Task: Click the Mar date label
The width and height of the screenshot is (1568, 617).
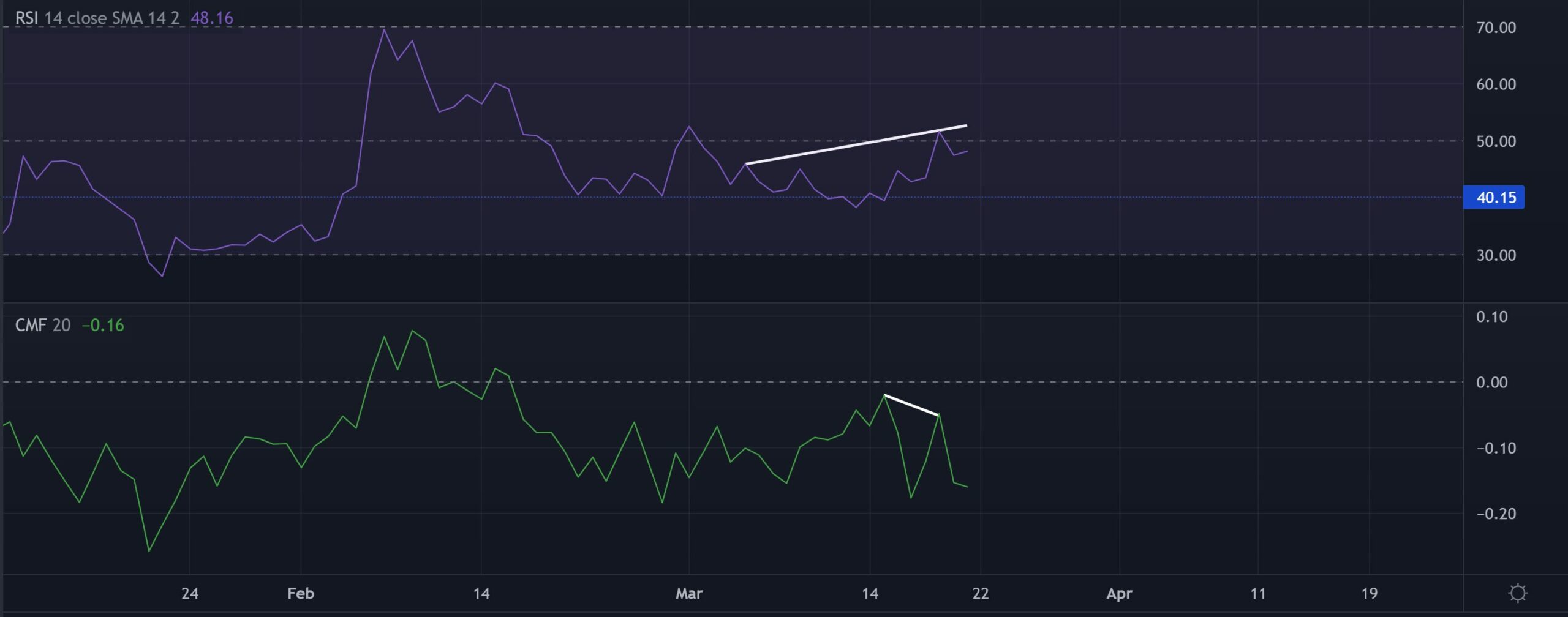Action: click(689, 593)
